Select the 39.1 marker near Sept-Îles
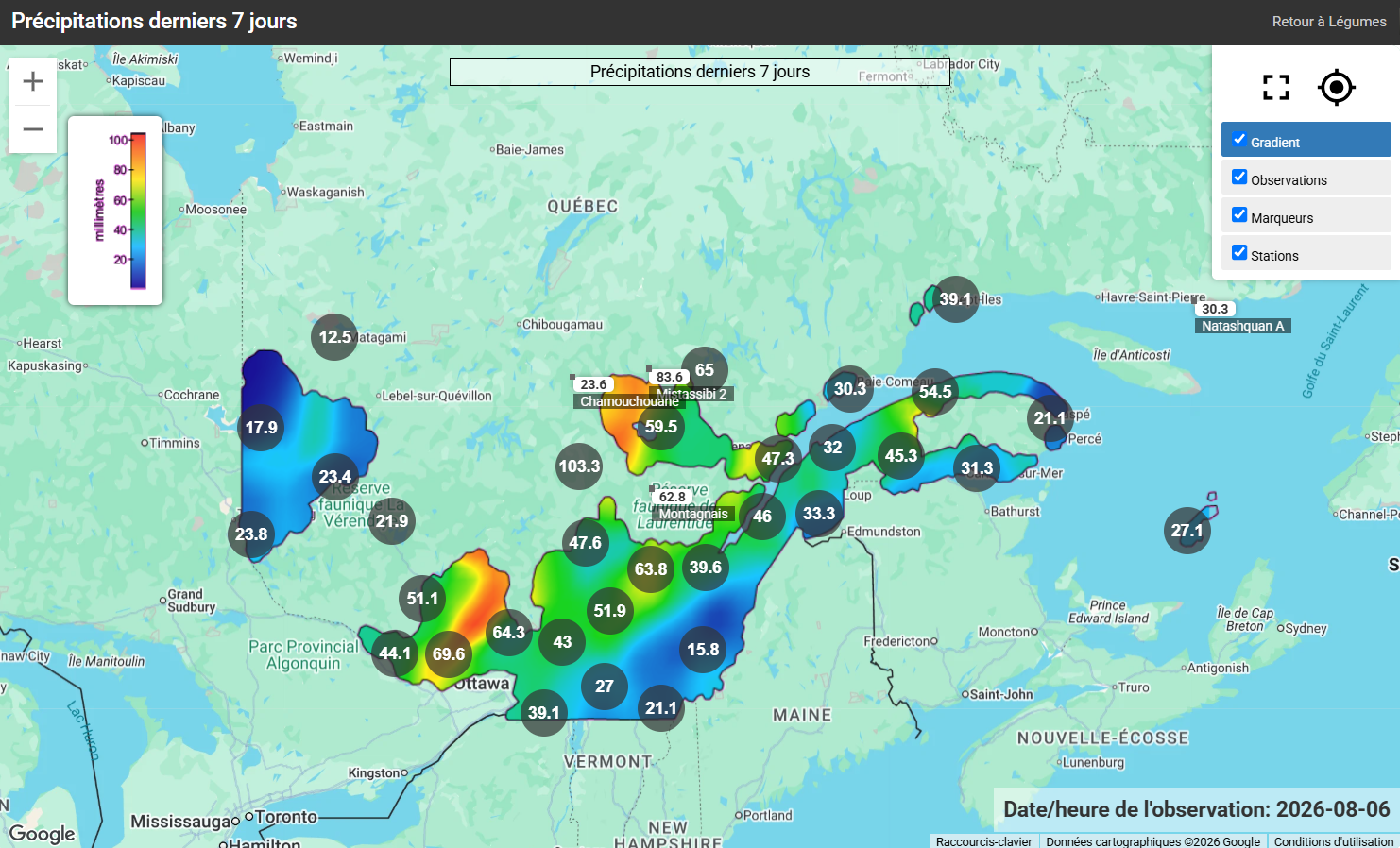This screenshot has width=1400, height=848. (956, 299)
